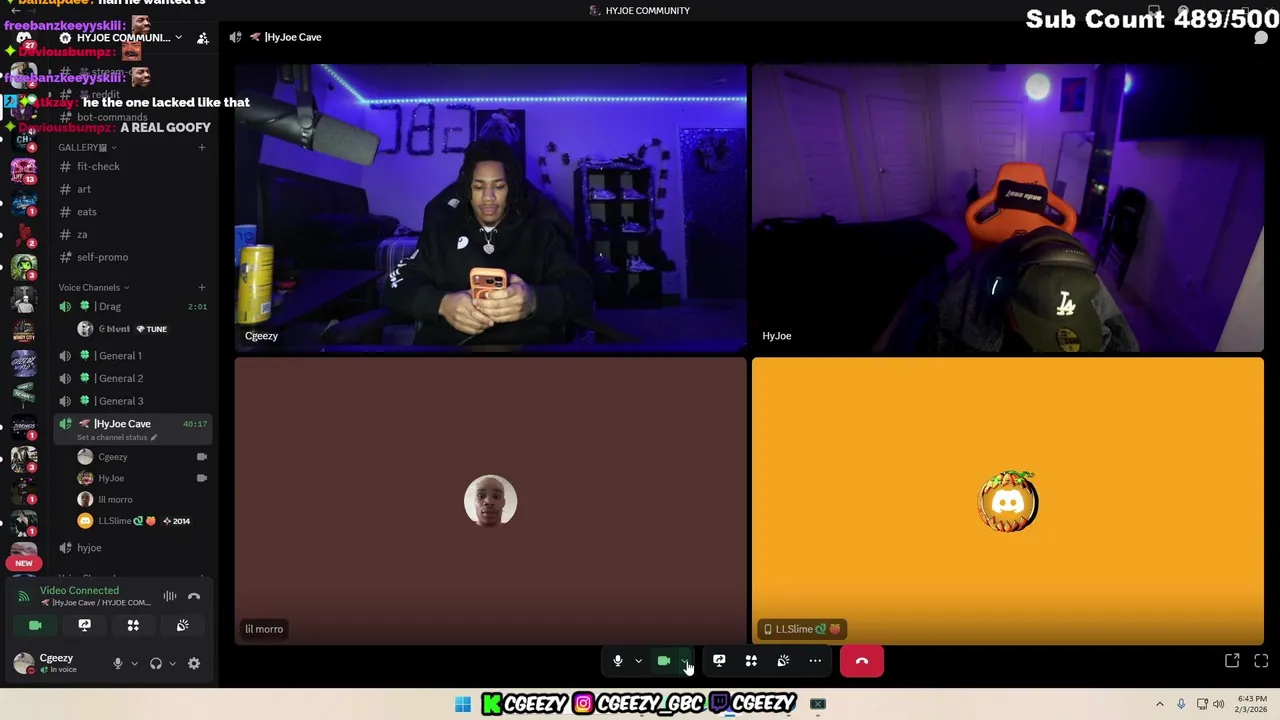1280x720 pixels.
Task: Join the General 3 voice channel
Action: click(x=132, y=401)
